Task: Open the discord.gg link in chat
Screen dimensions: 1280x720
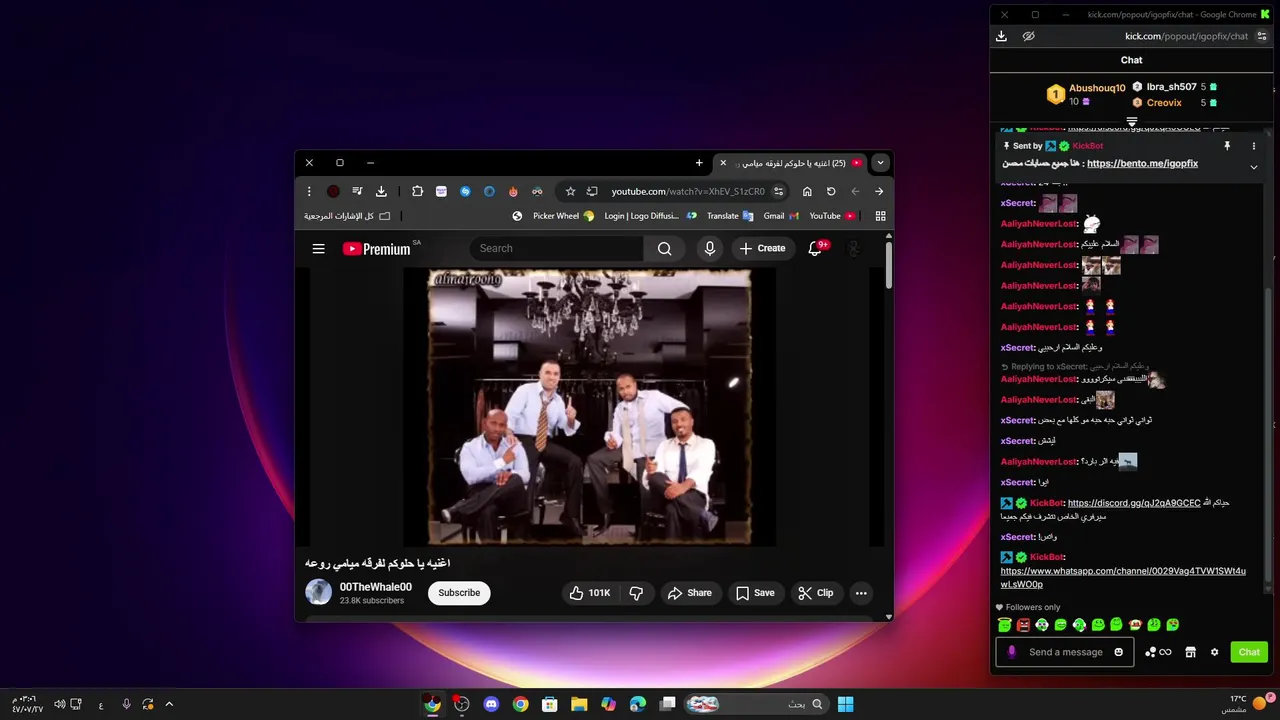Action: (1134, 503)
